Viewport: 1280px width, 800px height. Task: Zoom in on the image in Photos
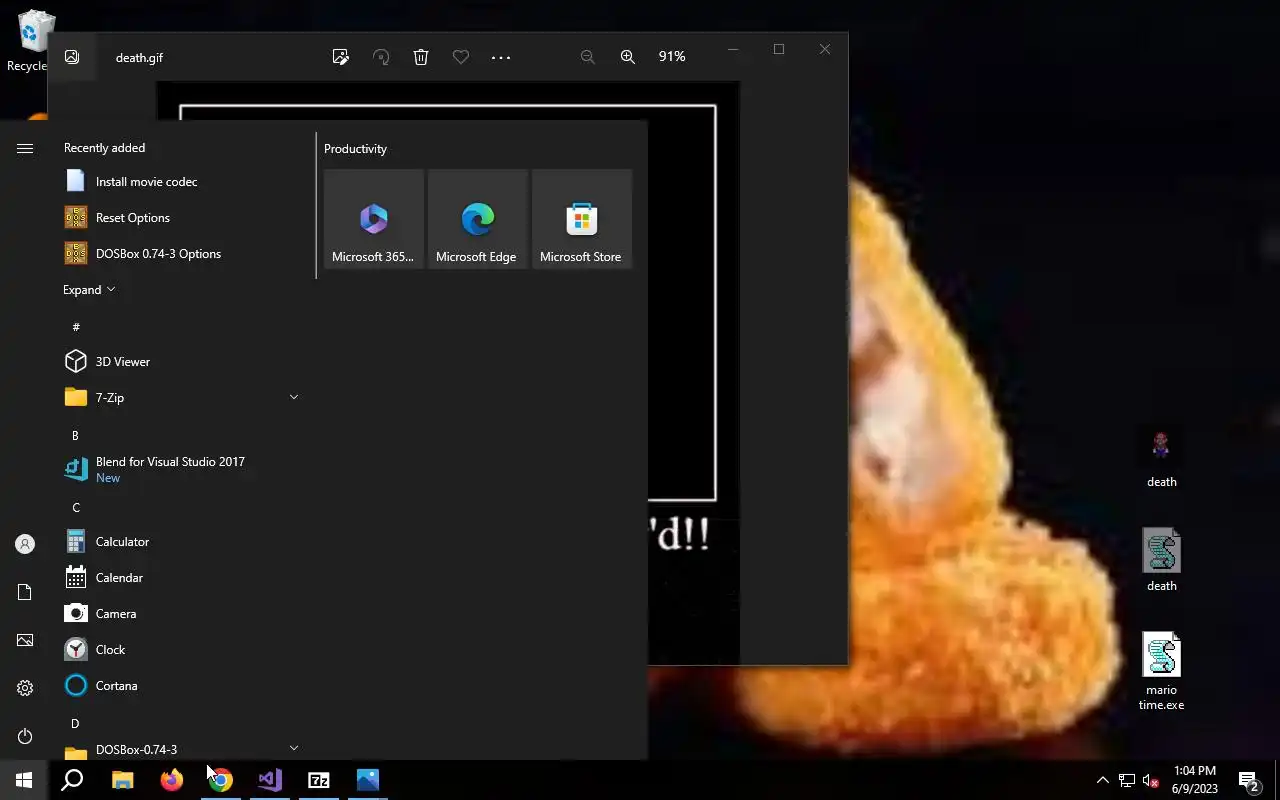pos(628,57)
